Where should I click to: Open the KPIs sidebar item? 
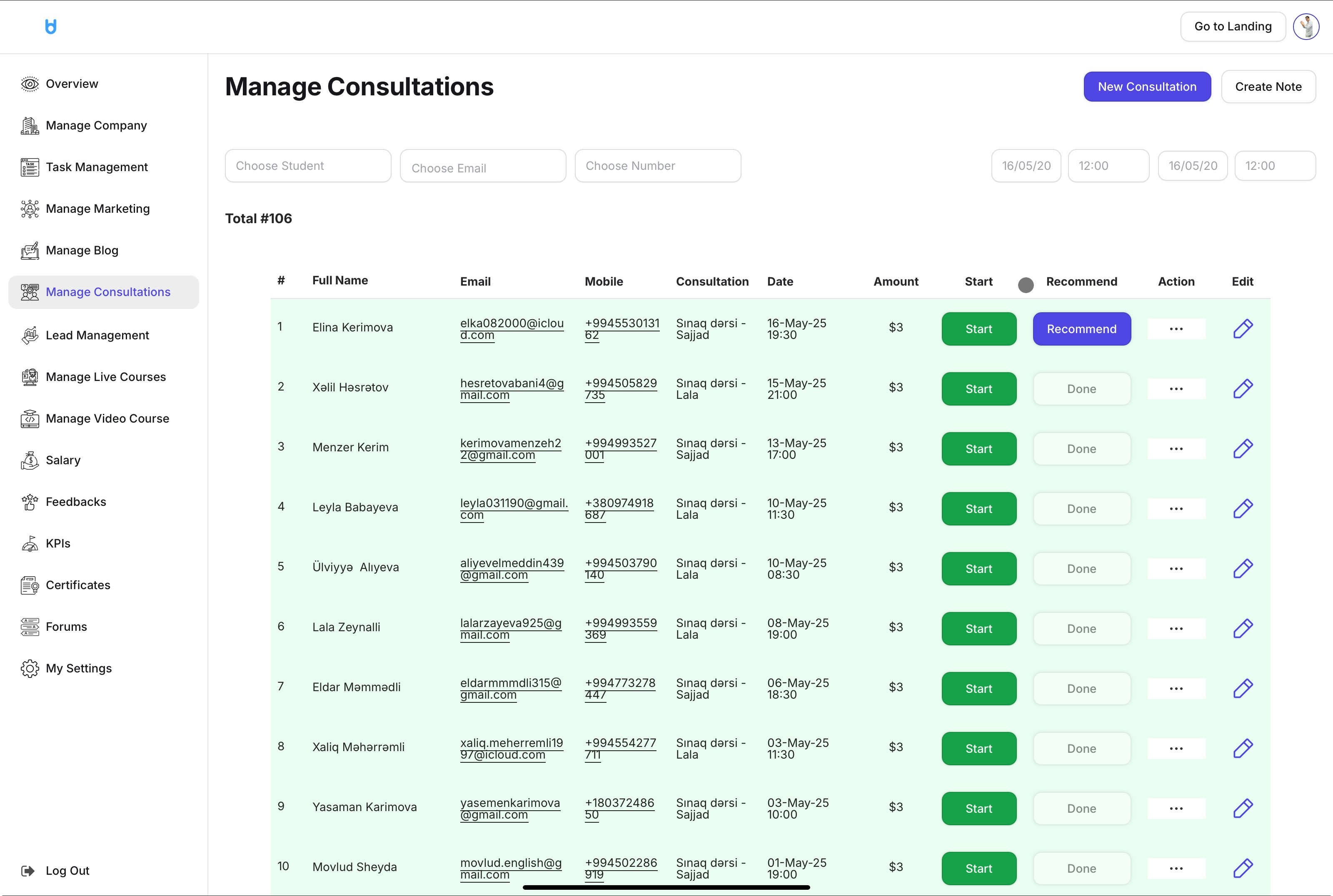pos(58,543)
